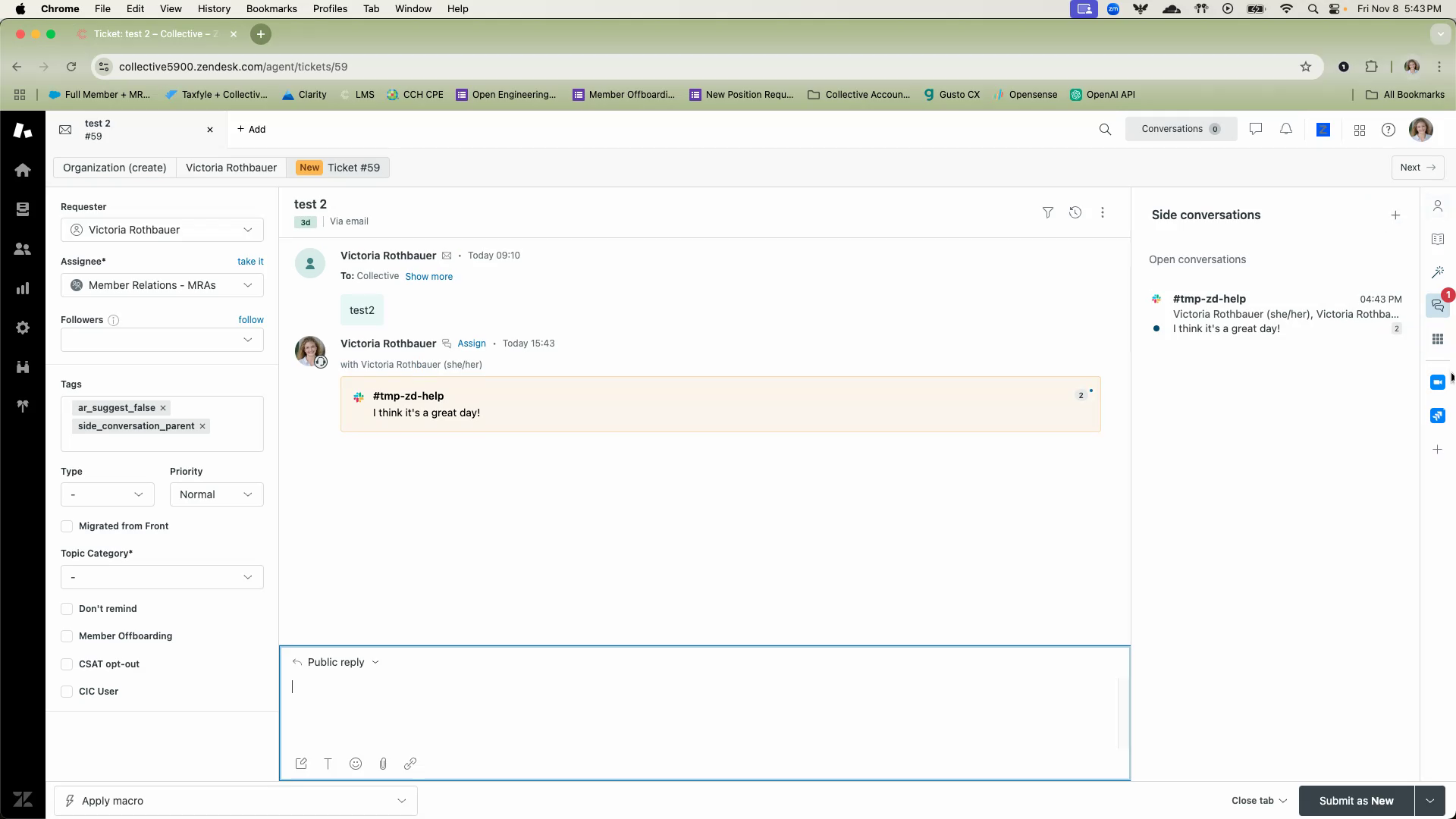Enable the Don't remind checkbox
This screenshot has width=1456, height=819.
(67, 609)
